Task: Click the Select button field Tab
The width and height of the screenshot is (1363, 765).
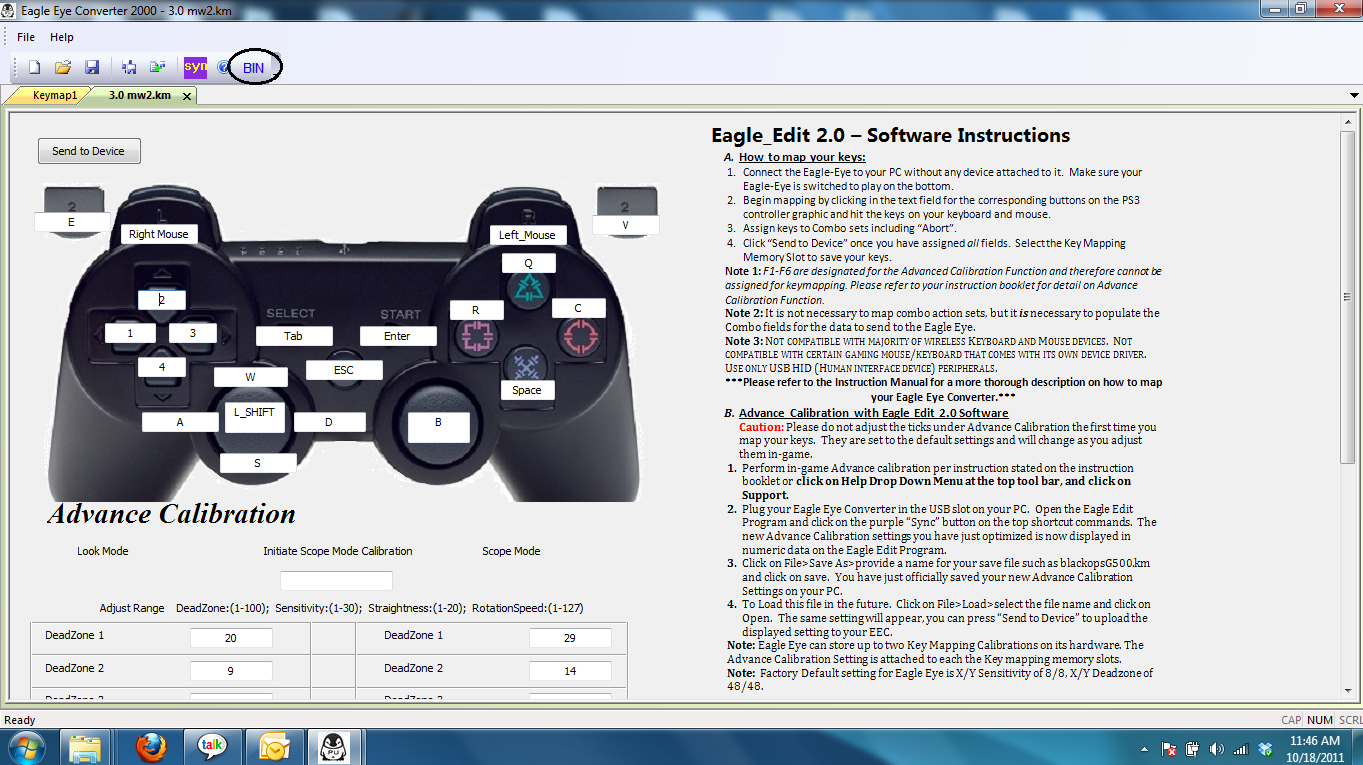Action: pyautogui.click(x=294, y=336)
